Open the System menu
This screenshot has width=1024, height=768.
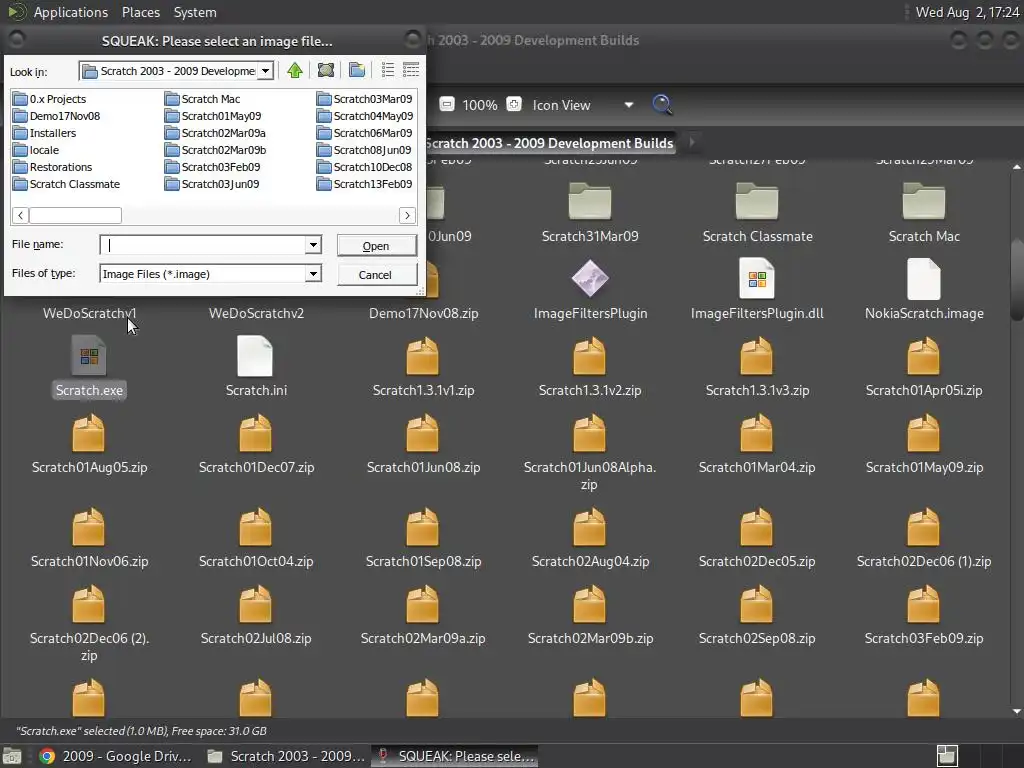(195, 12)
